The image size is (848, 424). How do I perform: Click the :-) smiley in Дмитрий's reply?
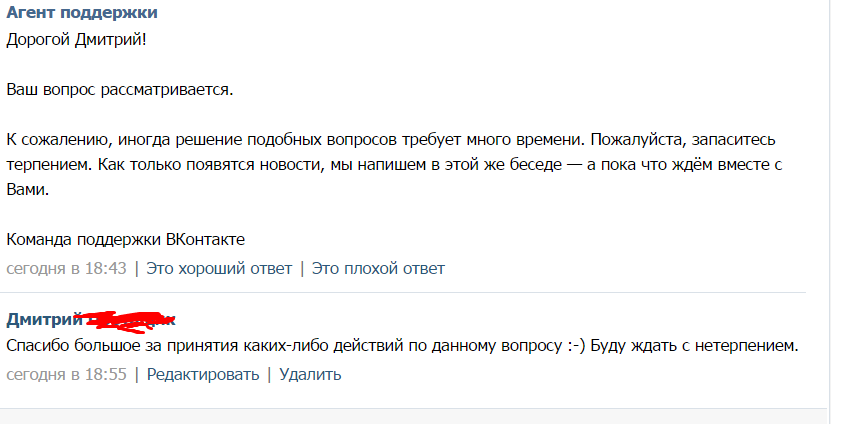tap(574, 346)
